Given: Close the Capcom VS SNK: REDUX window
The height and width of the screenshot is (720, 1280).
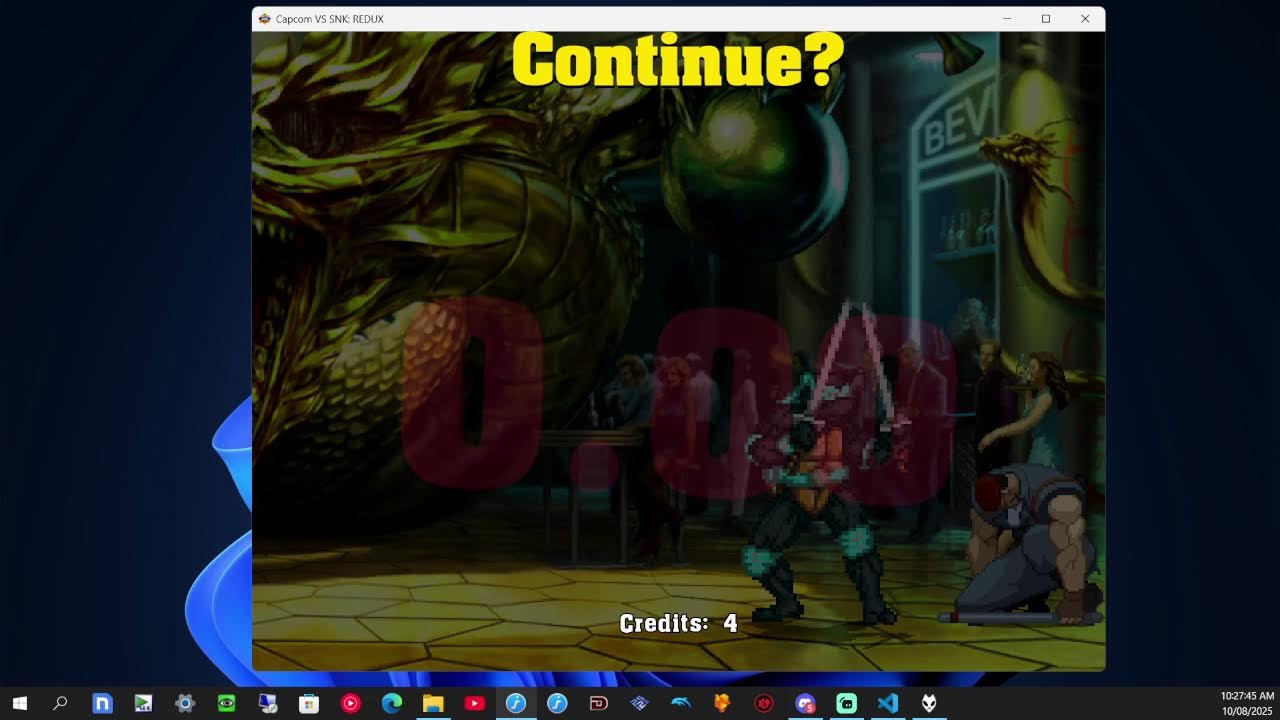Looking at the screenshot, I should 1085,19.
